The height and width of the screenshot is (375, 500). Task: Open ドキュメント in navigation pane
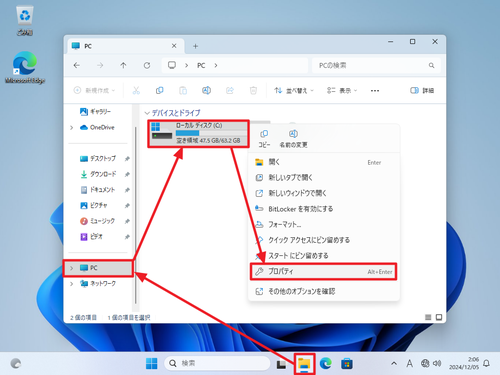(98, 190)
